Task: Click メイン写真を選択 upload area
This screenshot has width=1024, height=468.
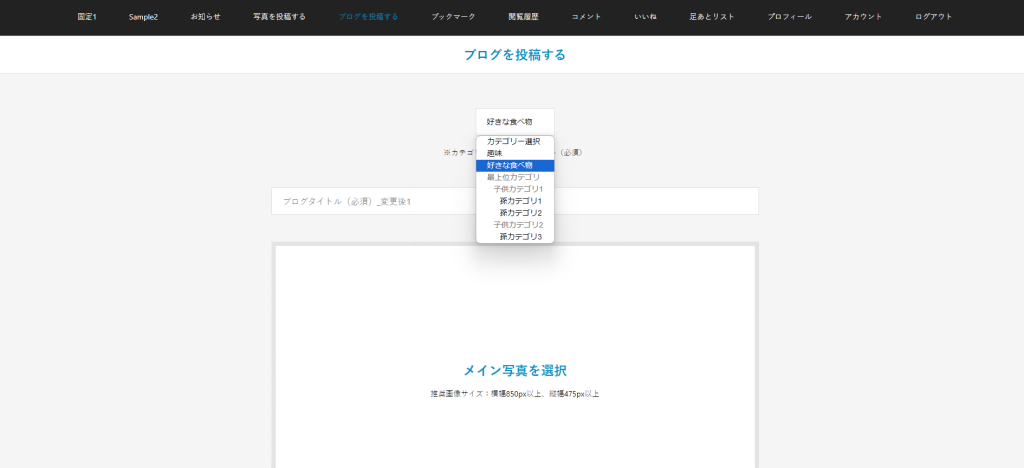Action: point(514,370)
